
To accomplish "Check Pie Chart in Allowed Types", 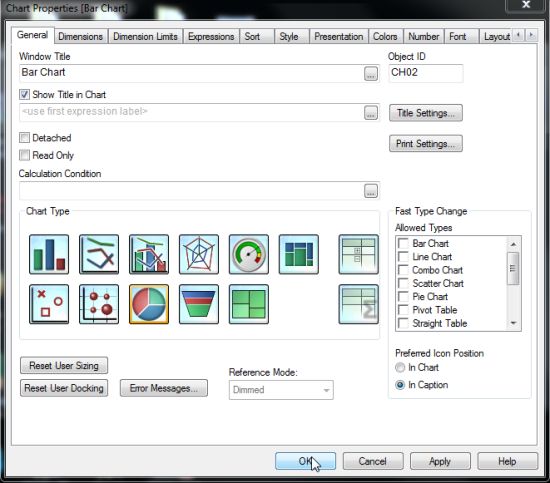I will click(x=403, y=297).
